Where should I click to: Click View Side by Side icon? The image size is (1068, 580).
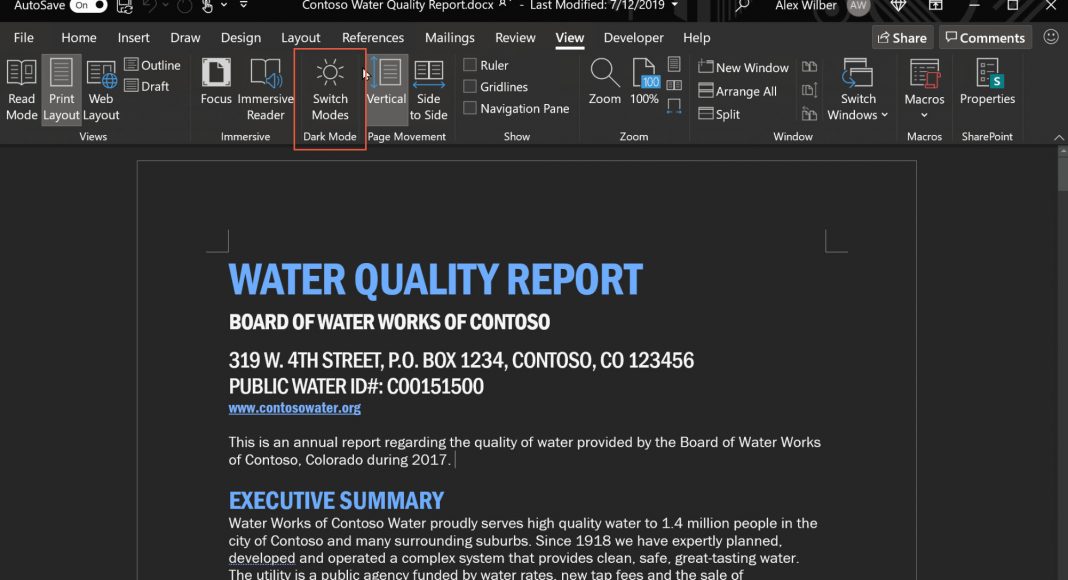[x=809, y=67]
